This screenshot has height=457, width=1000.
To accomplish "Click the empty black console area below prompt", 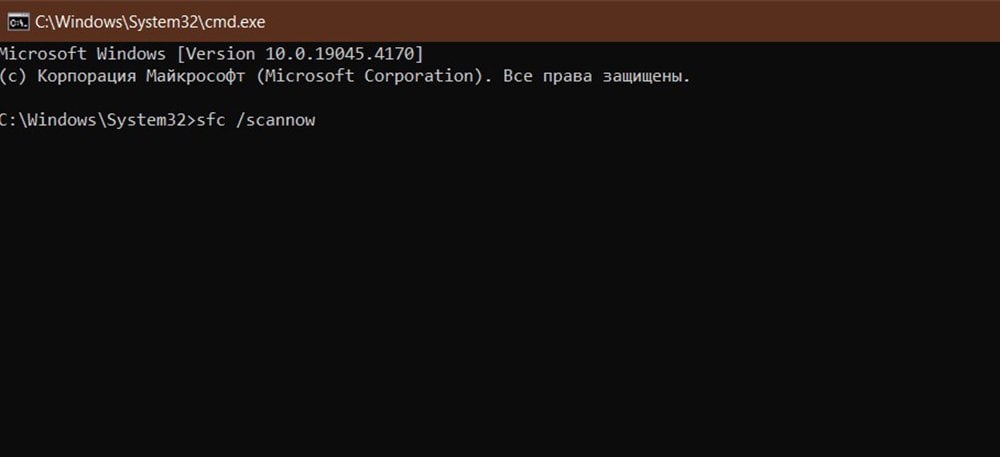I will pyautogui.click(x=500, y=300).
